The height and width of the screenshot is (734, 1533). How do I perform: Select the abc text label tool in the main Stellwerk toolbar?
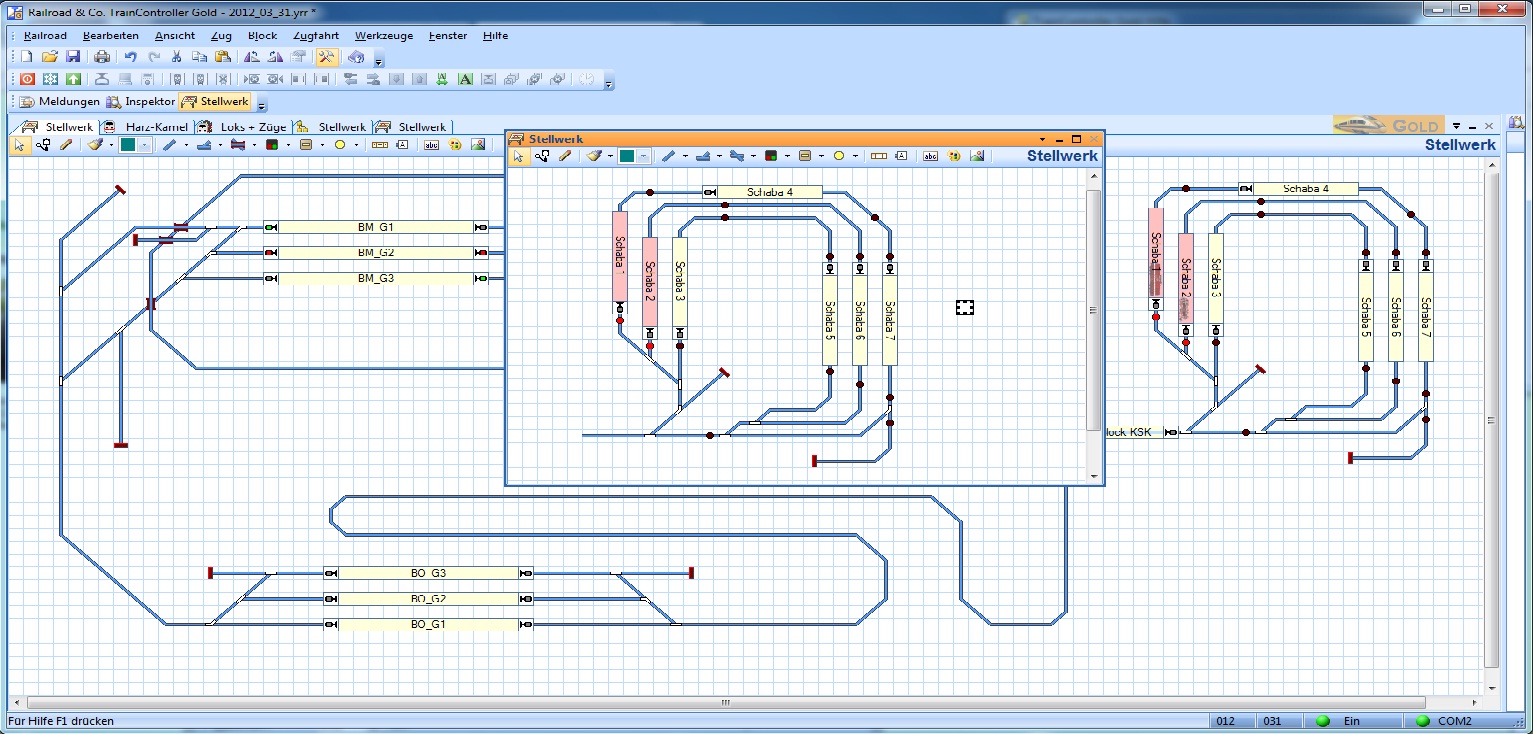coord(431,145)
